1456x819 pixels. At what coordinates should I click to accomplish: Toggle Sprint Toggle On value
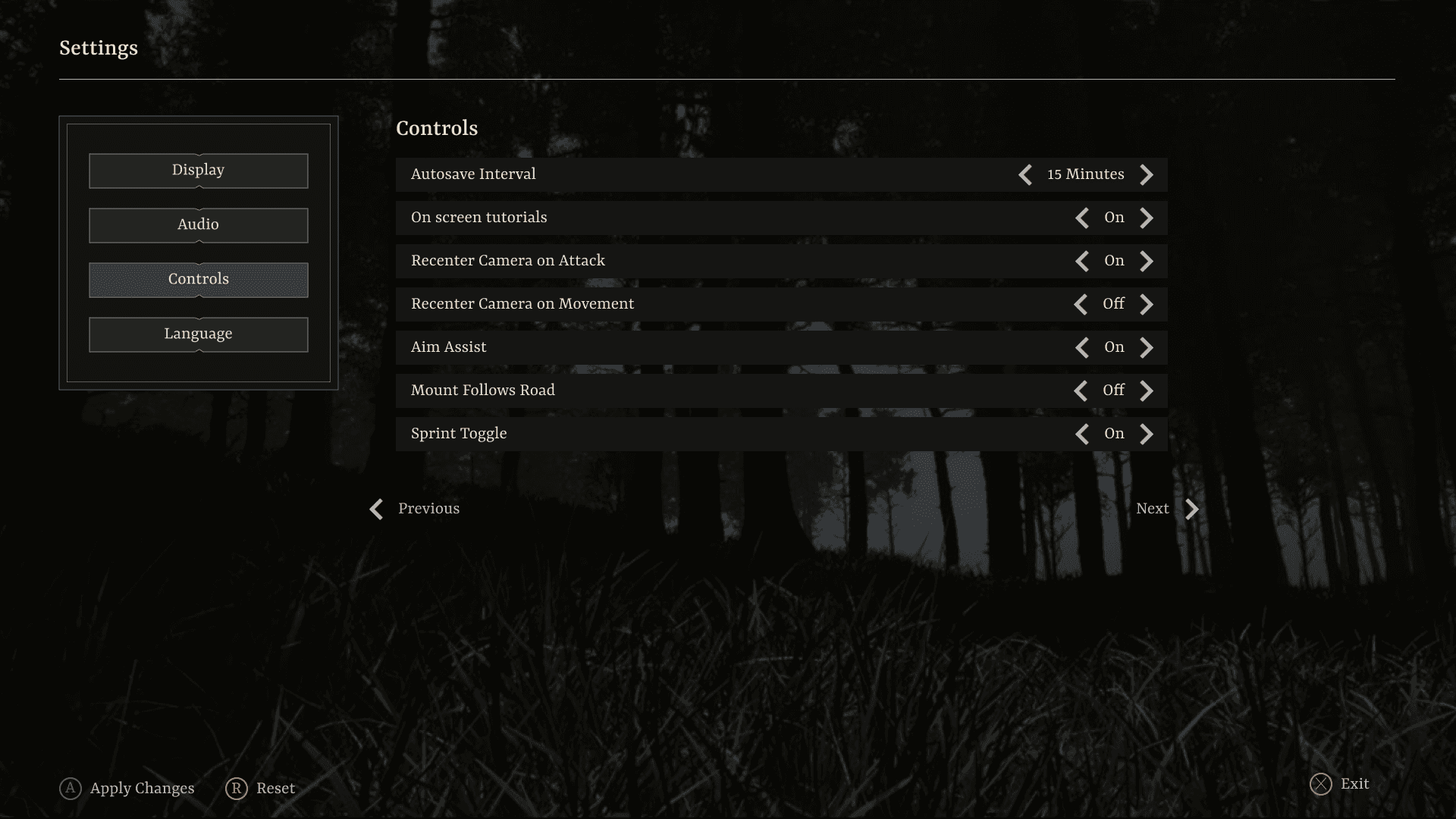pyautogui.click(x=1114, y=434)
